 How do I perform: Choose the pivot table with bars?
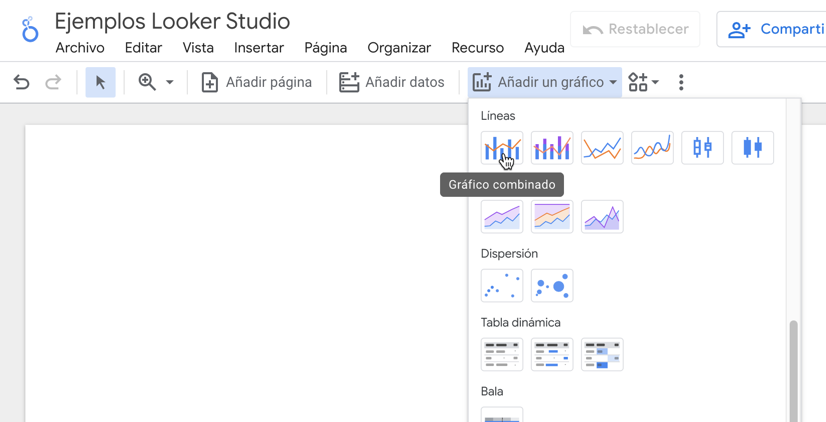click(x=552, y=355)
